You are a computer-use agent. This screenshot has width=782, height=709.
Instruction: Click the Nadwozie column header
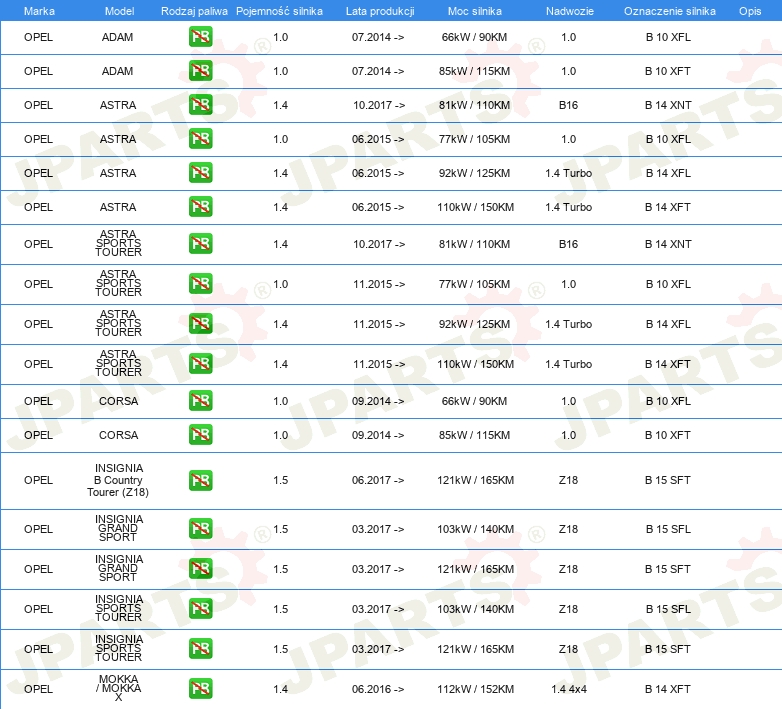pyautogui.click(x=570, y=11)
